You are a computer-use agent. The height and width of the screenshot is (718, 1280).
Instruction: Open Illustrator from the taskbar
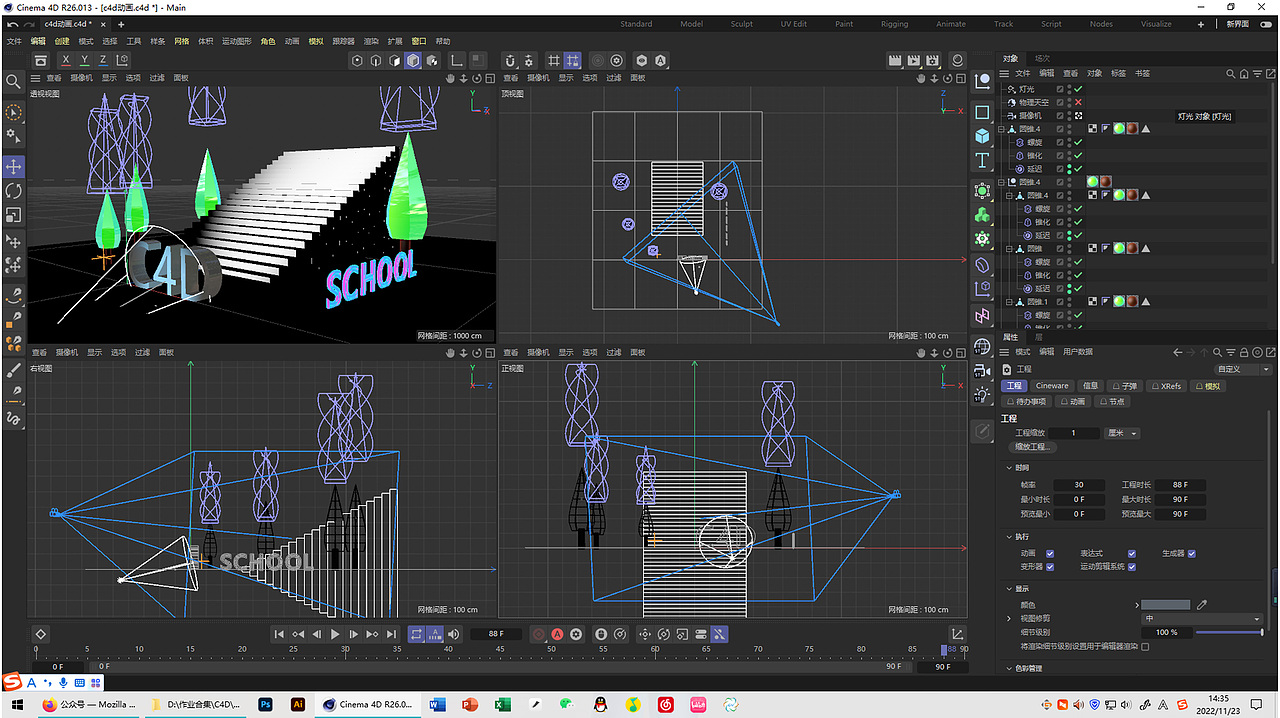297,704
